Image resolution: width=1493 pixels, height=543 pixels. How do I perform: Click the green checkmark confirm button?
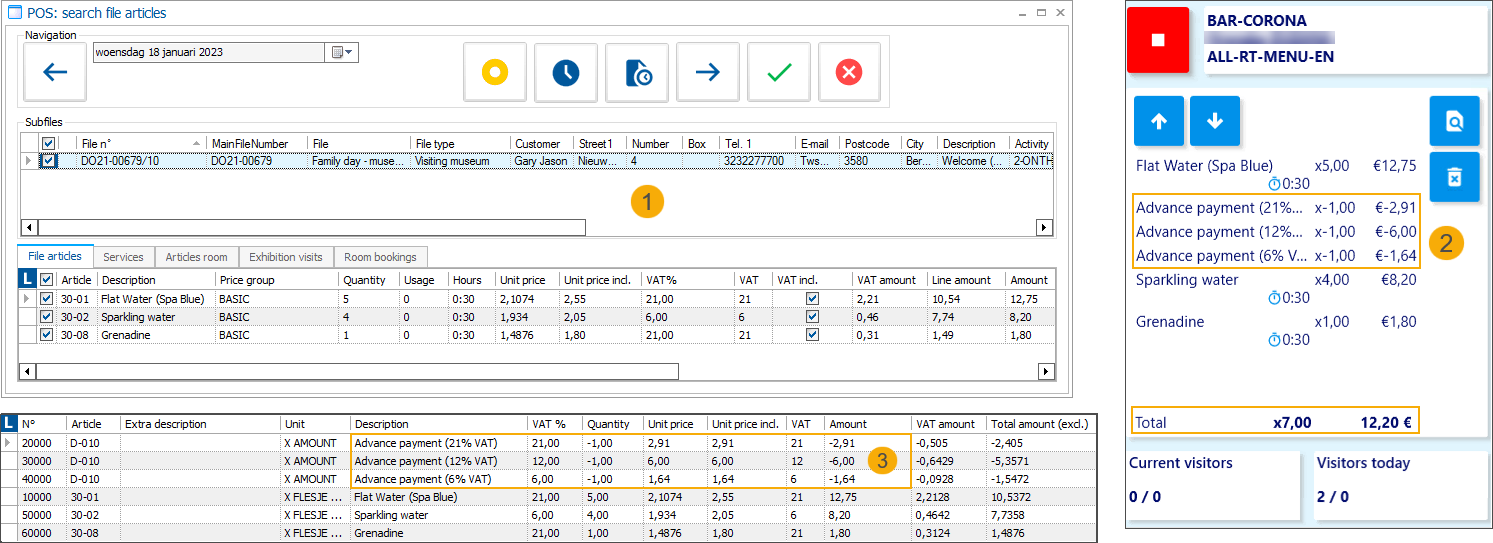[x=779, y=72]
